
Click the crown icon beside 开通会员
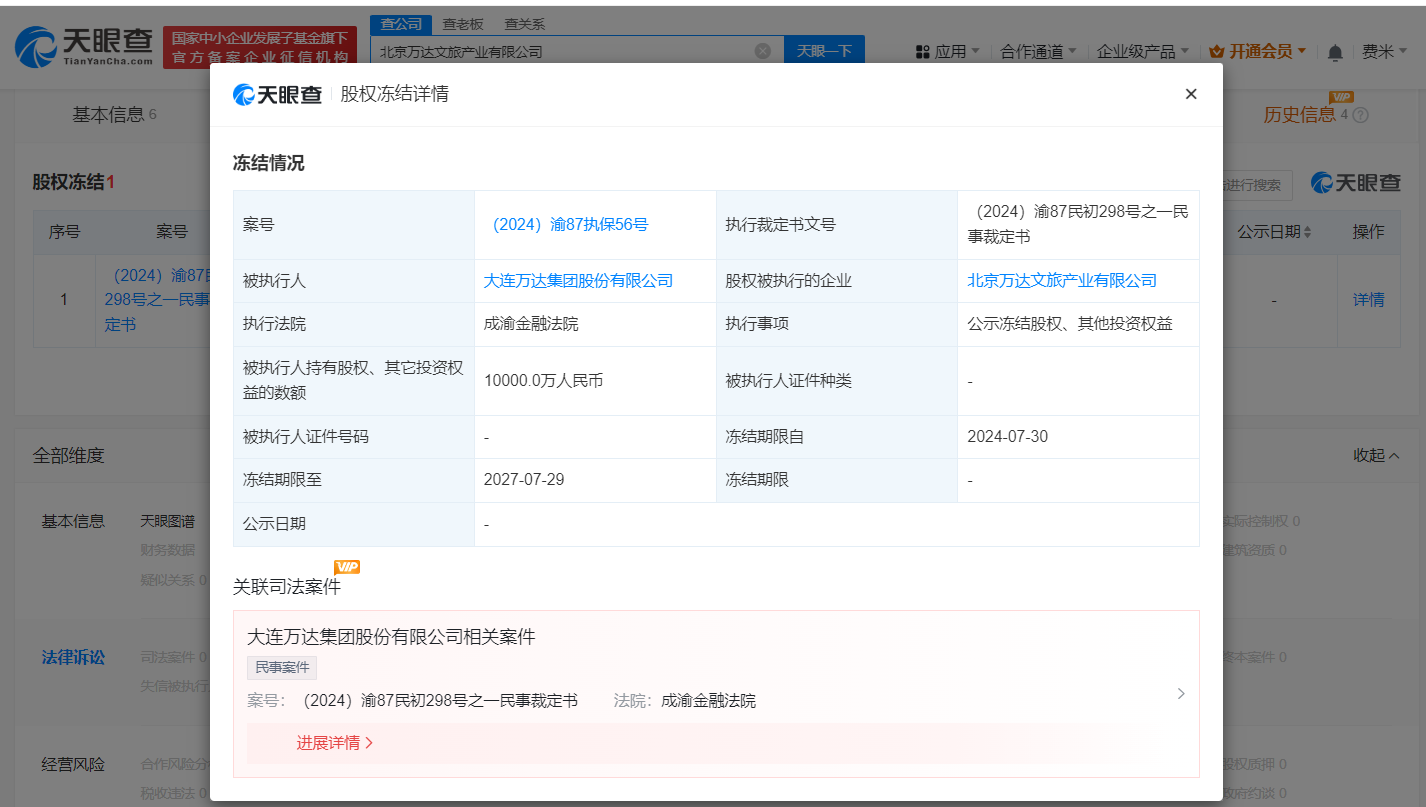pos(1217,50)
